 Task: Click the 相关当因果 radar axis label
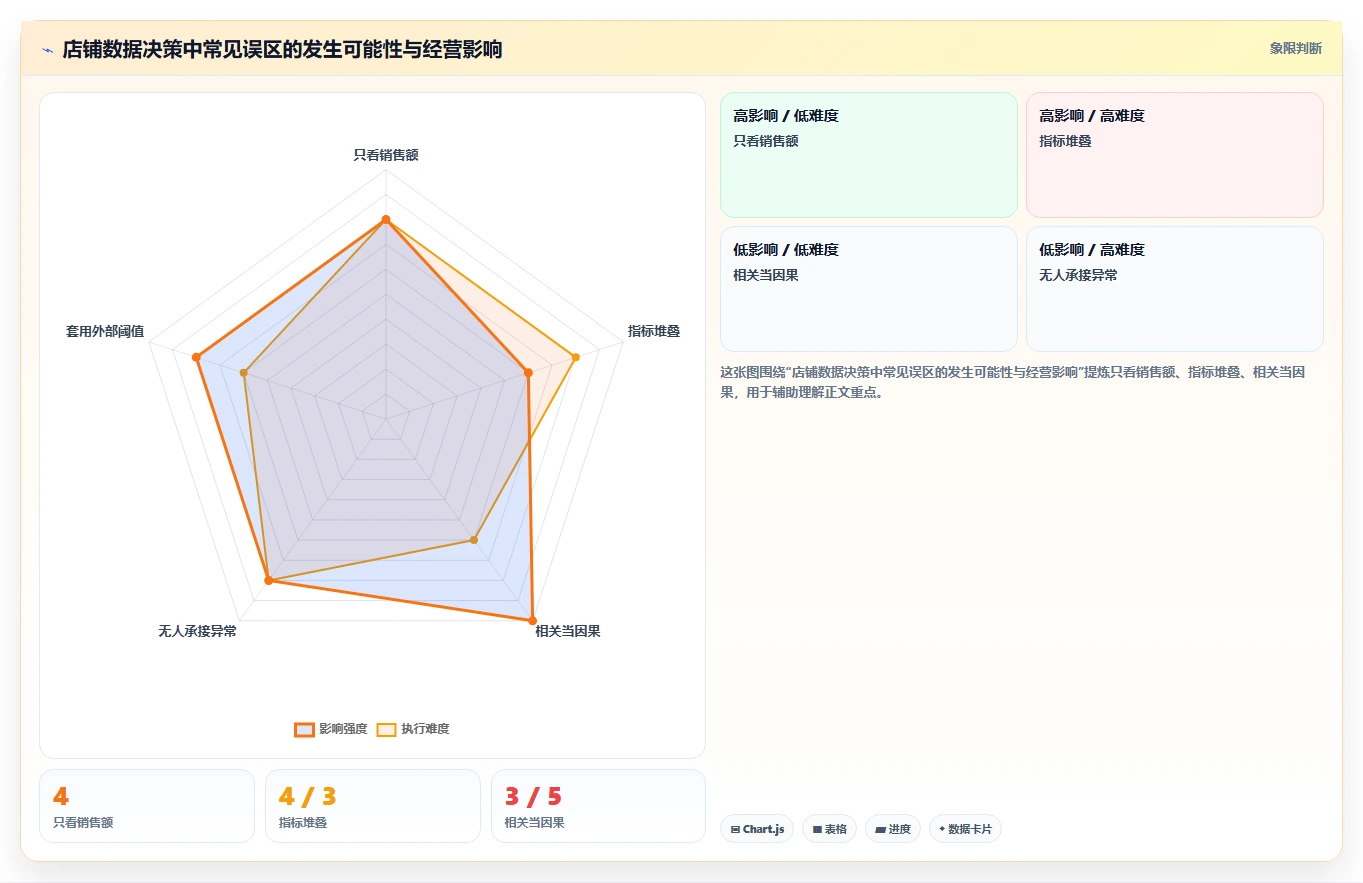pyautogui.click(x=568, y=631)
